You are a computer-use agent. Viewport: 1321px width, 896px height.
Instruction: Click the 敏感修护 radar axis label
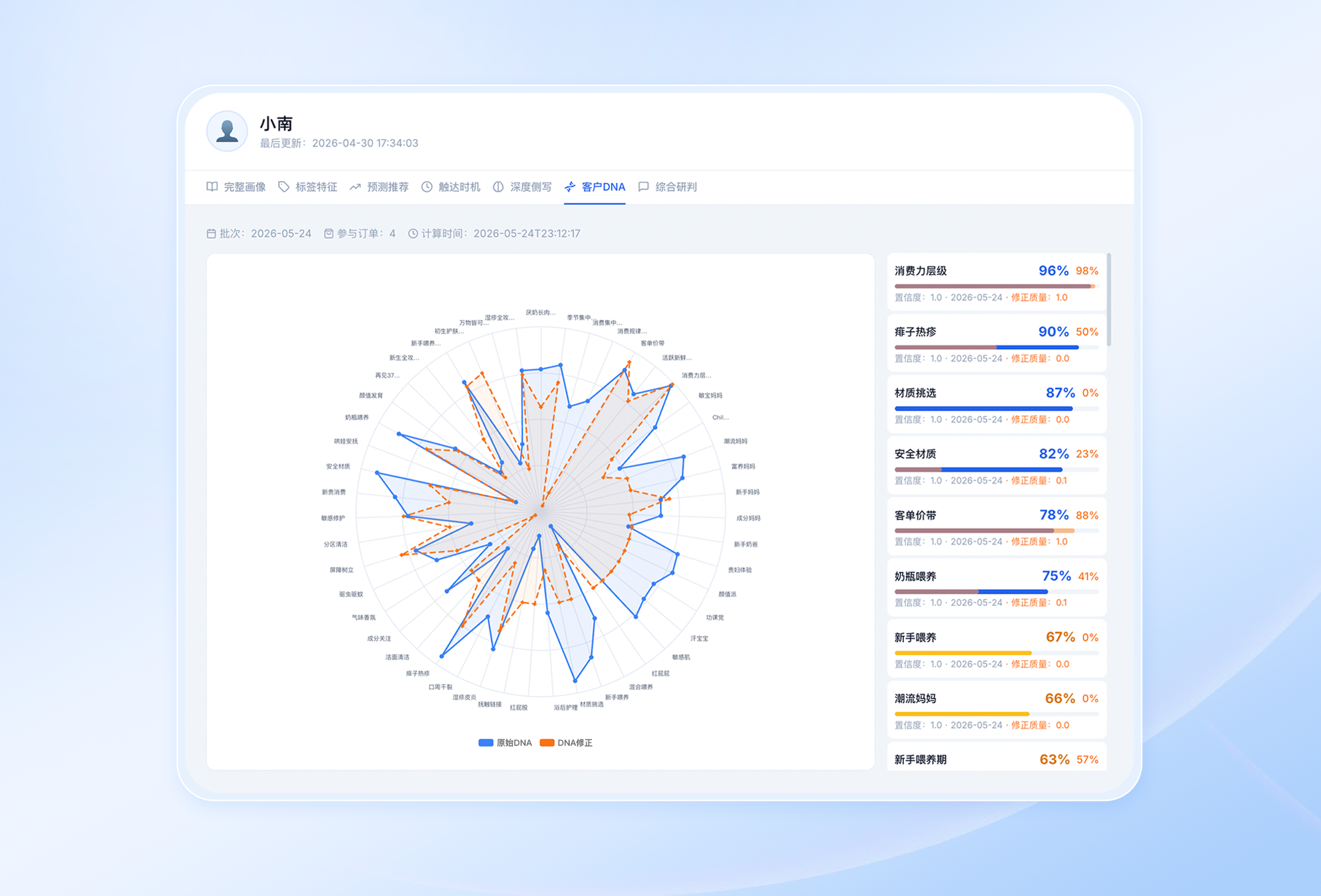coord(333,518)
